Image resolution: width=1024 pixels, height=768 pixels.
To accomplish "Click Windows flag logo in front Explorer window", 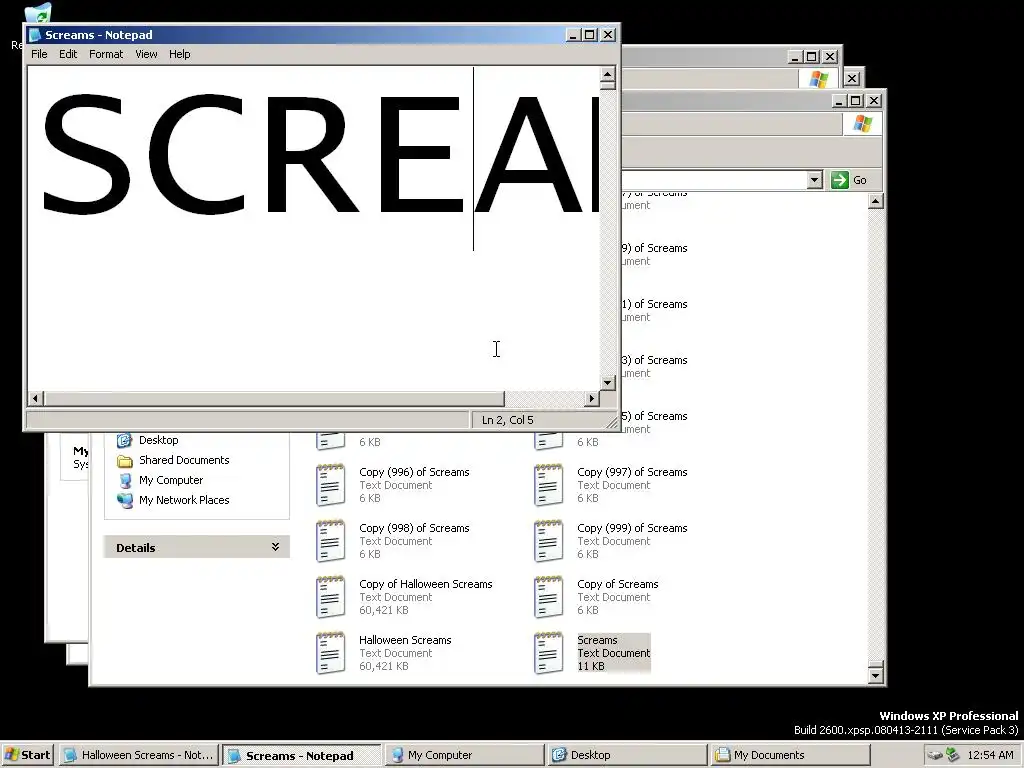I will [x=862, y=123].
